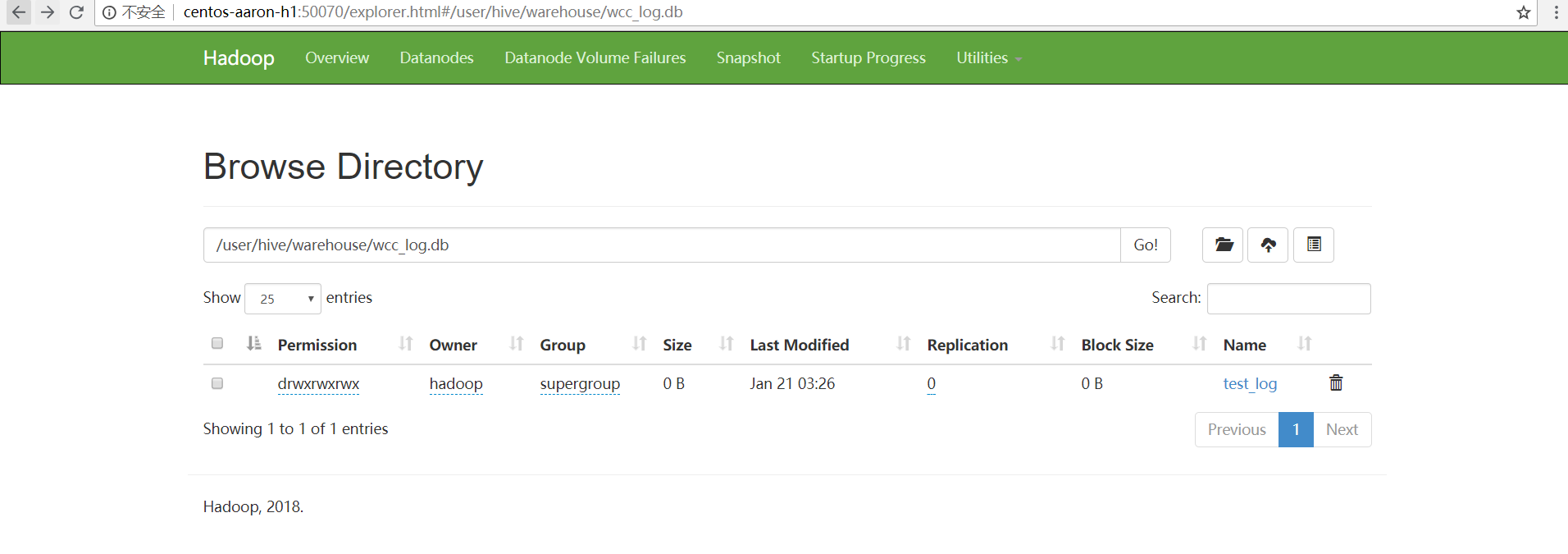
Task: Open the Show entries dropdown
Action: pyautogui.click(x=283, y=299)
